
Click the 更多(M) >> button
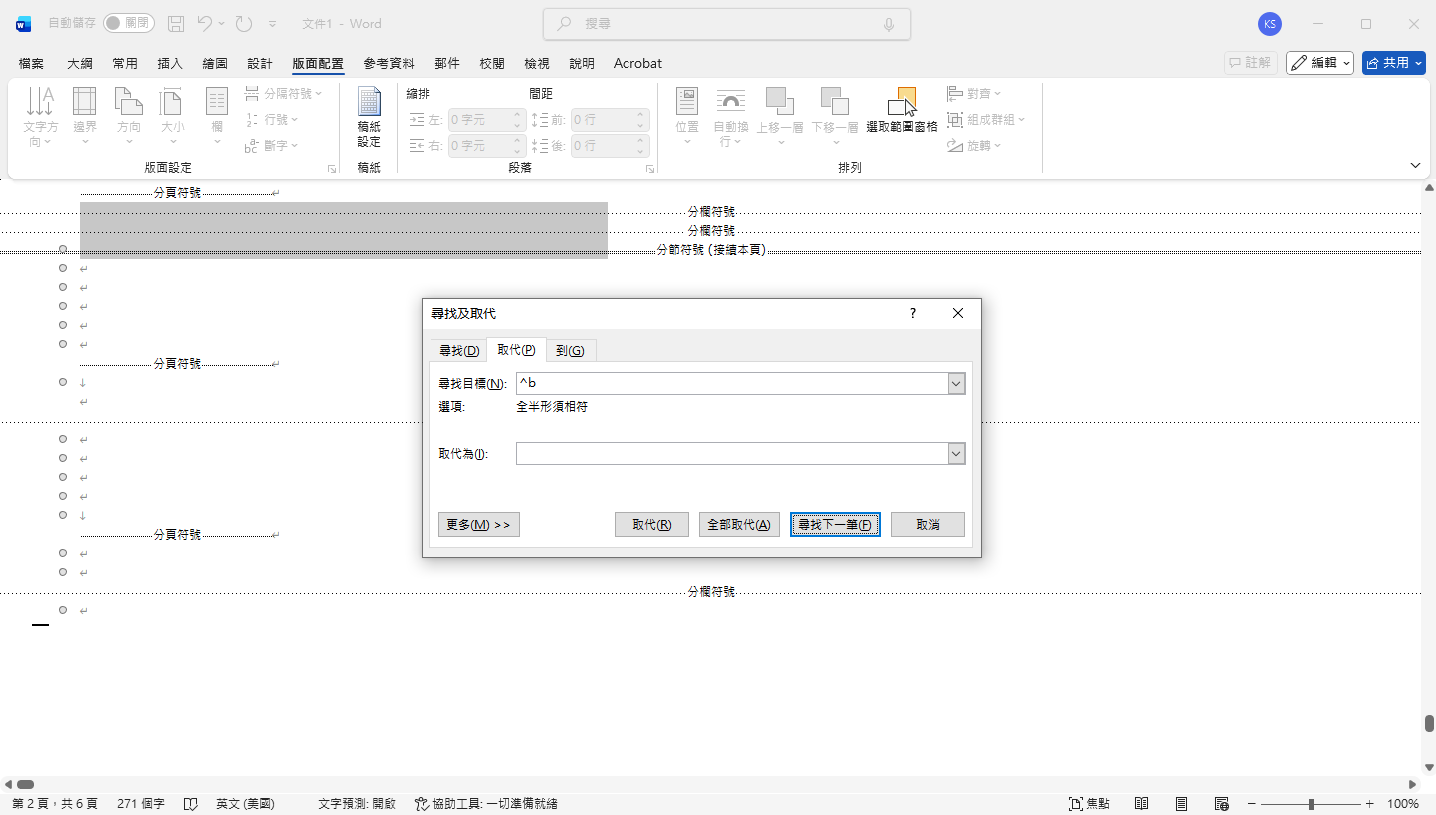478,524
